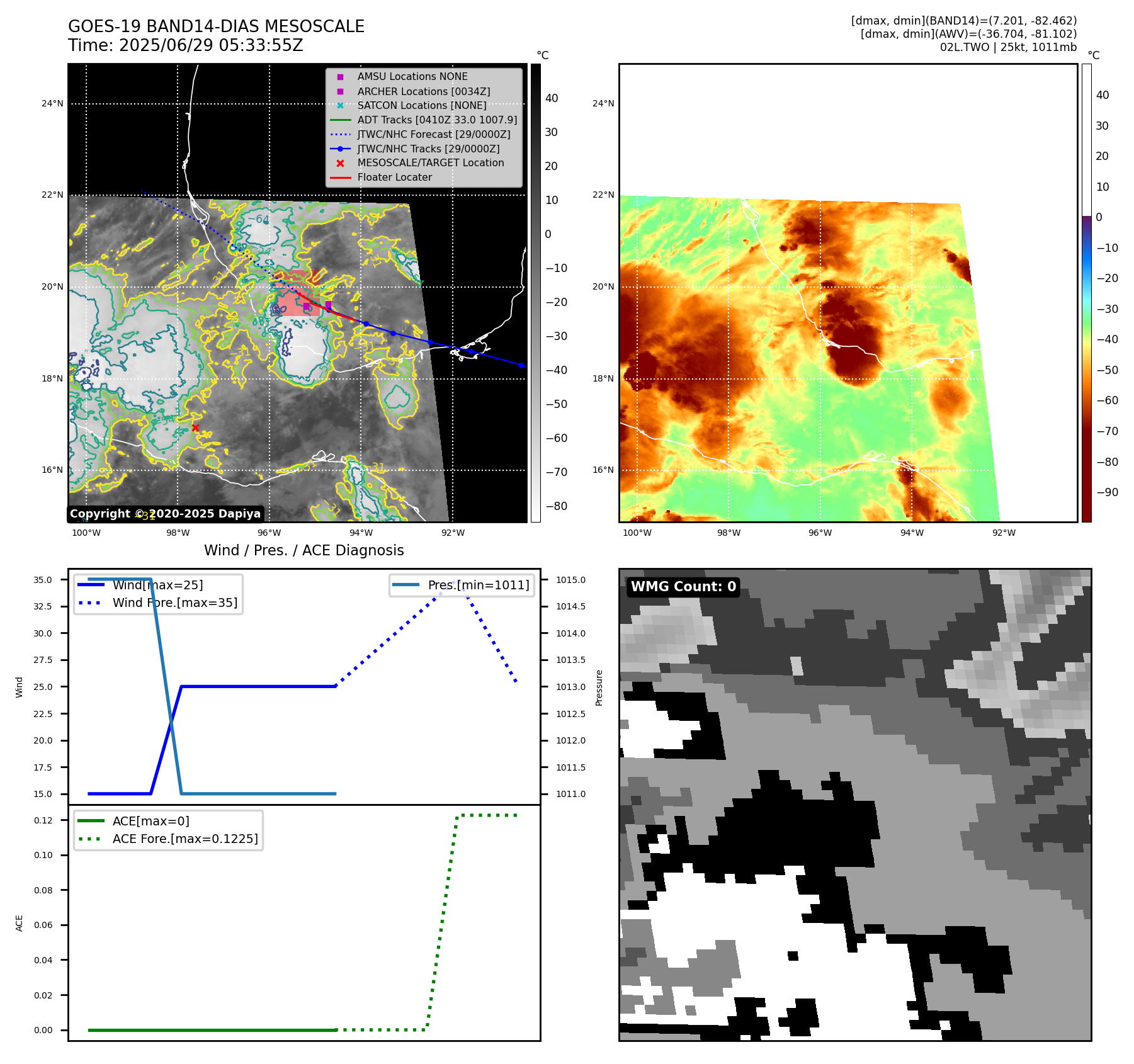Click the AWV dmax/dmin values text

(x=968, y=34)
